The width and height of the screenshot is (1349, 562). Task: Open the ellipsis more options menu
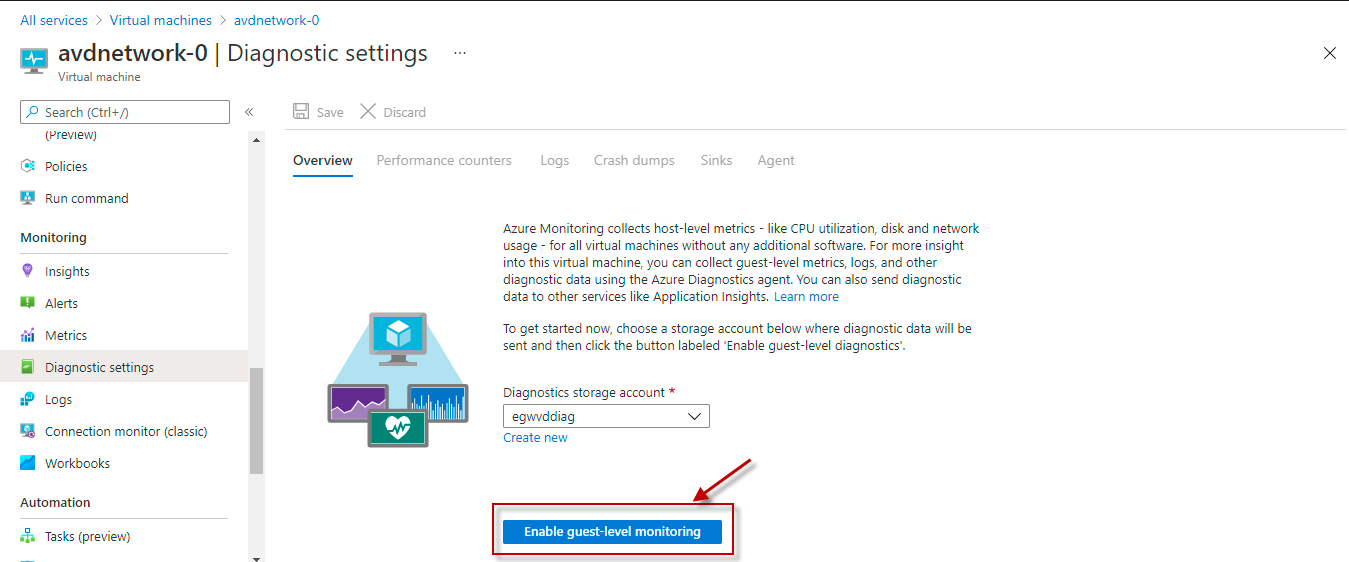point(460,53)
